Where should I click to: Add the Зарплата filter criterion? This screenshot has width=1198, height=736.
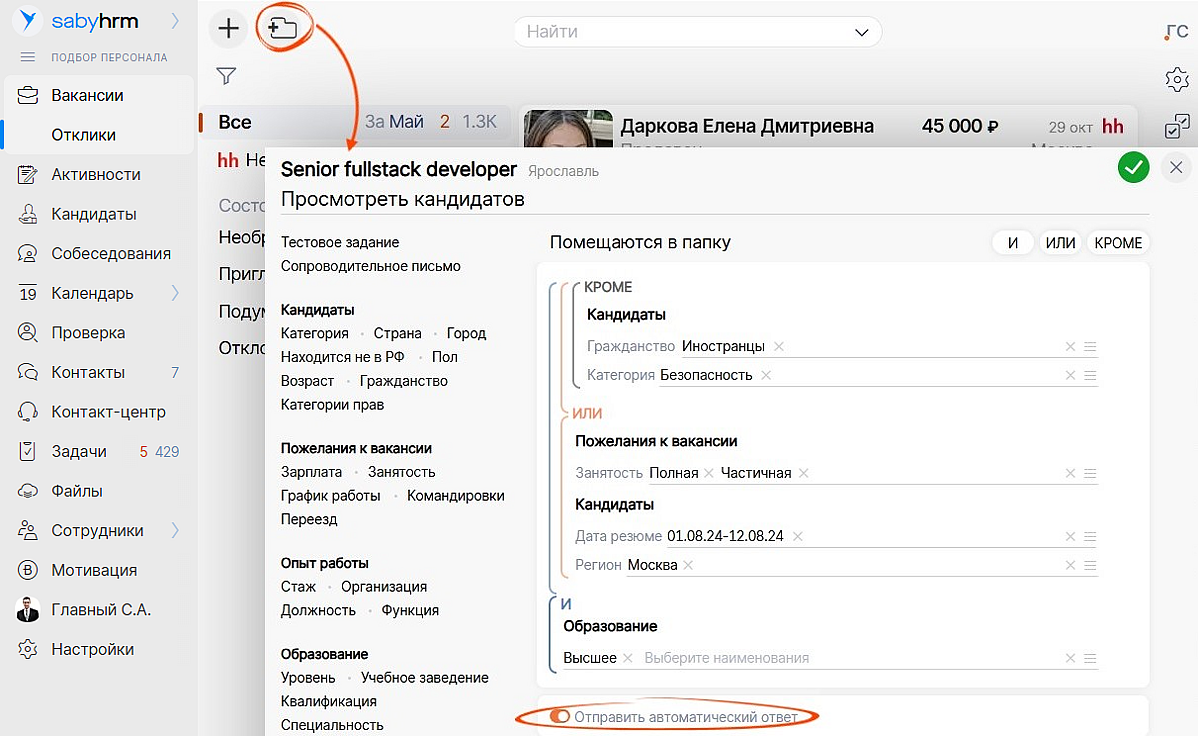[x=311, y=472]
